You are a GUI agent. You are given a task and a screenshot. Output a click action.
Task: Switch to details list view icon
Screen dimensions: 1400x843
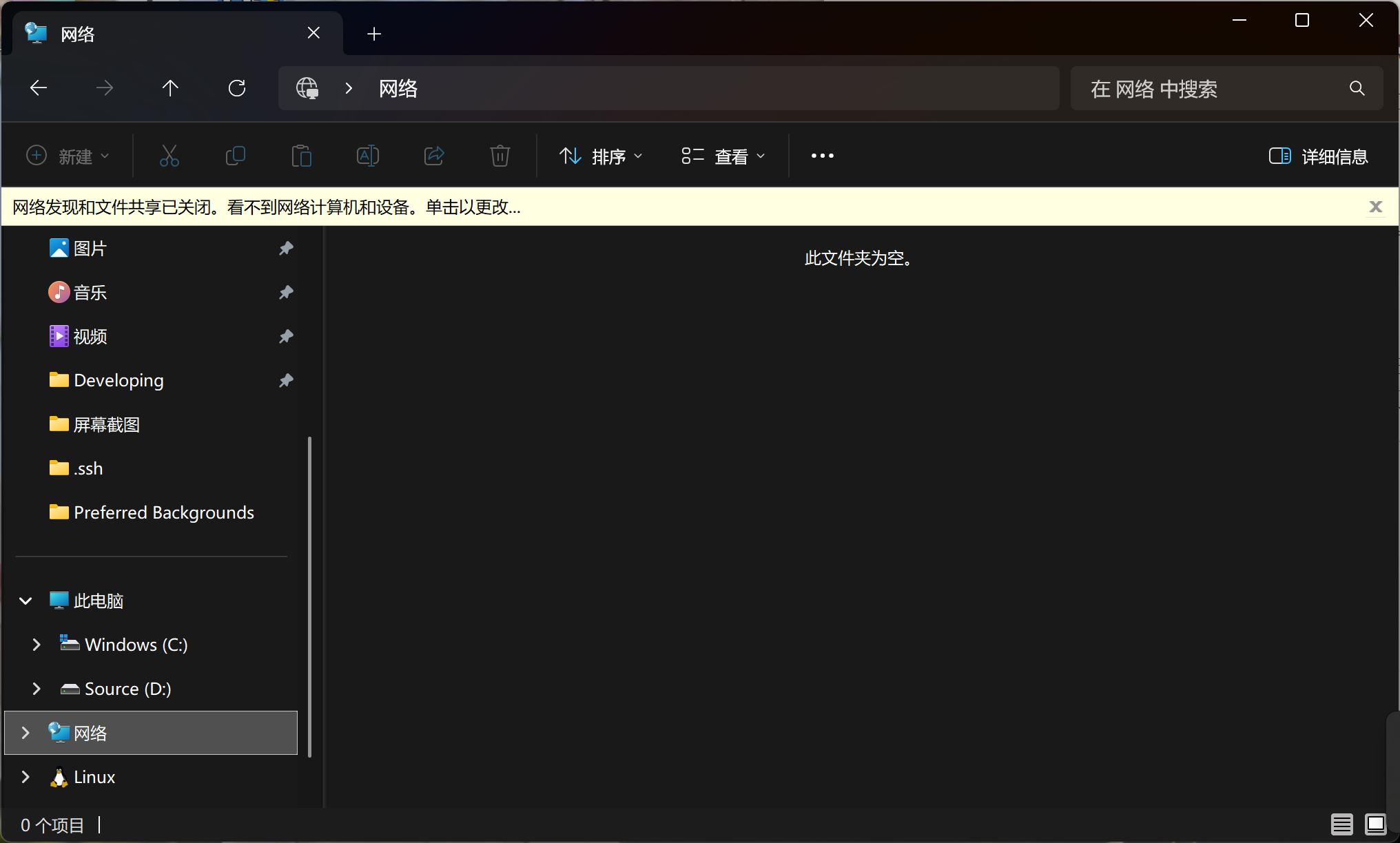(x=1342, y=824)
